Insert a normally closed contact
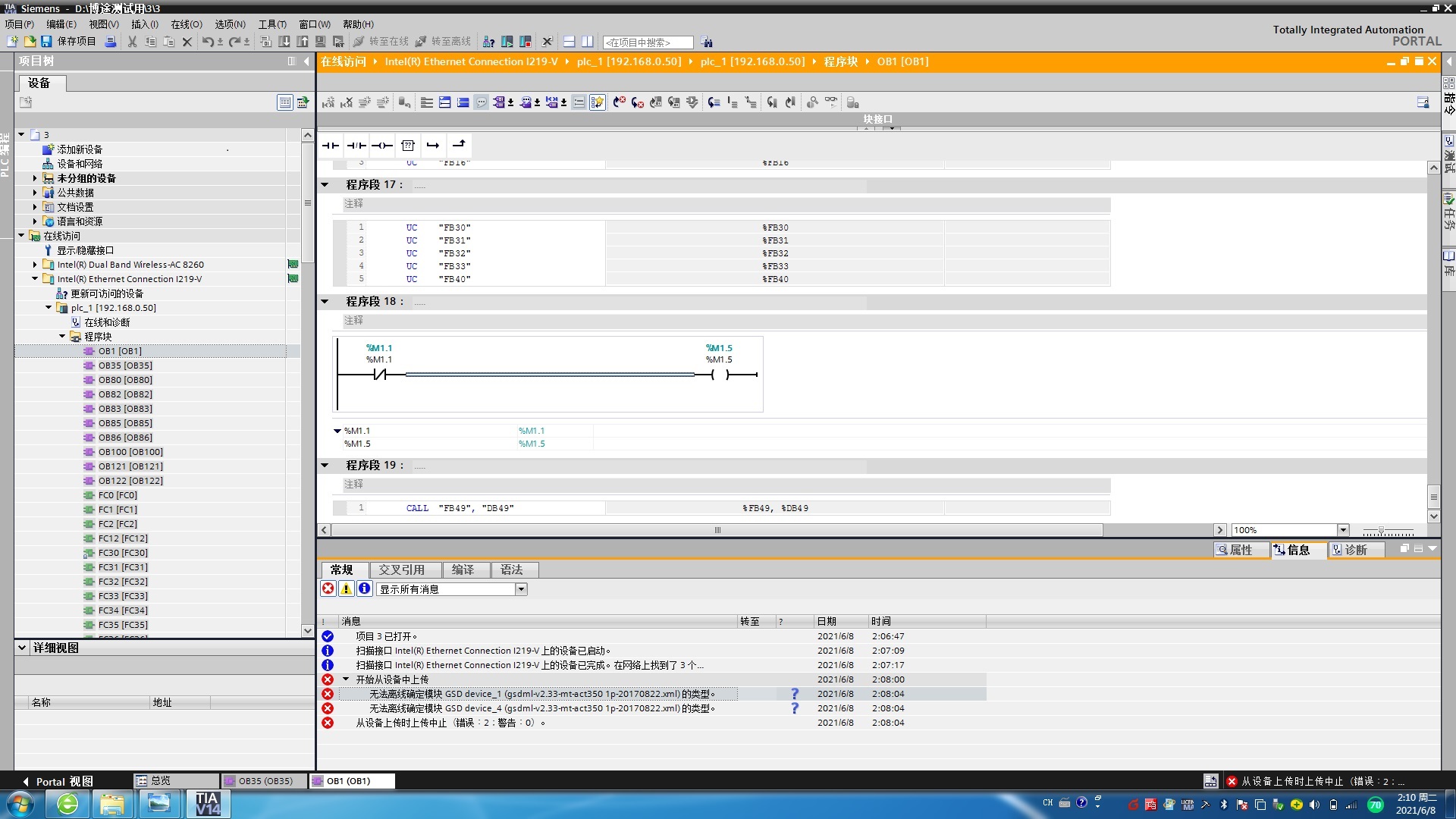 click(x=356, y=145)
